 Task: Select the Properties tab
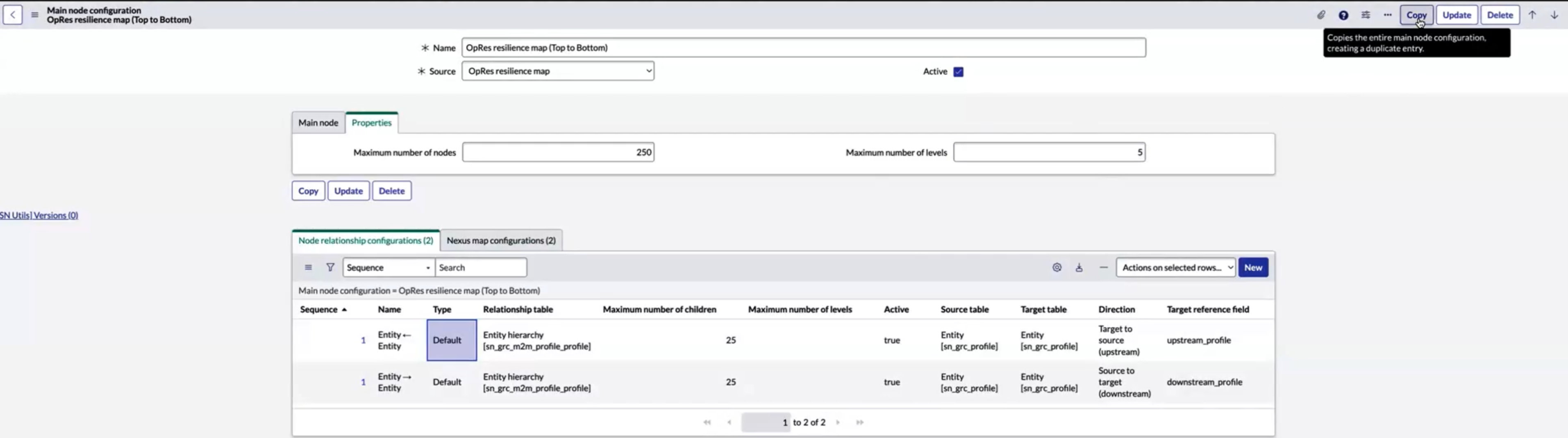point(371,123)
